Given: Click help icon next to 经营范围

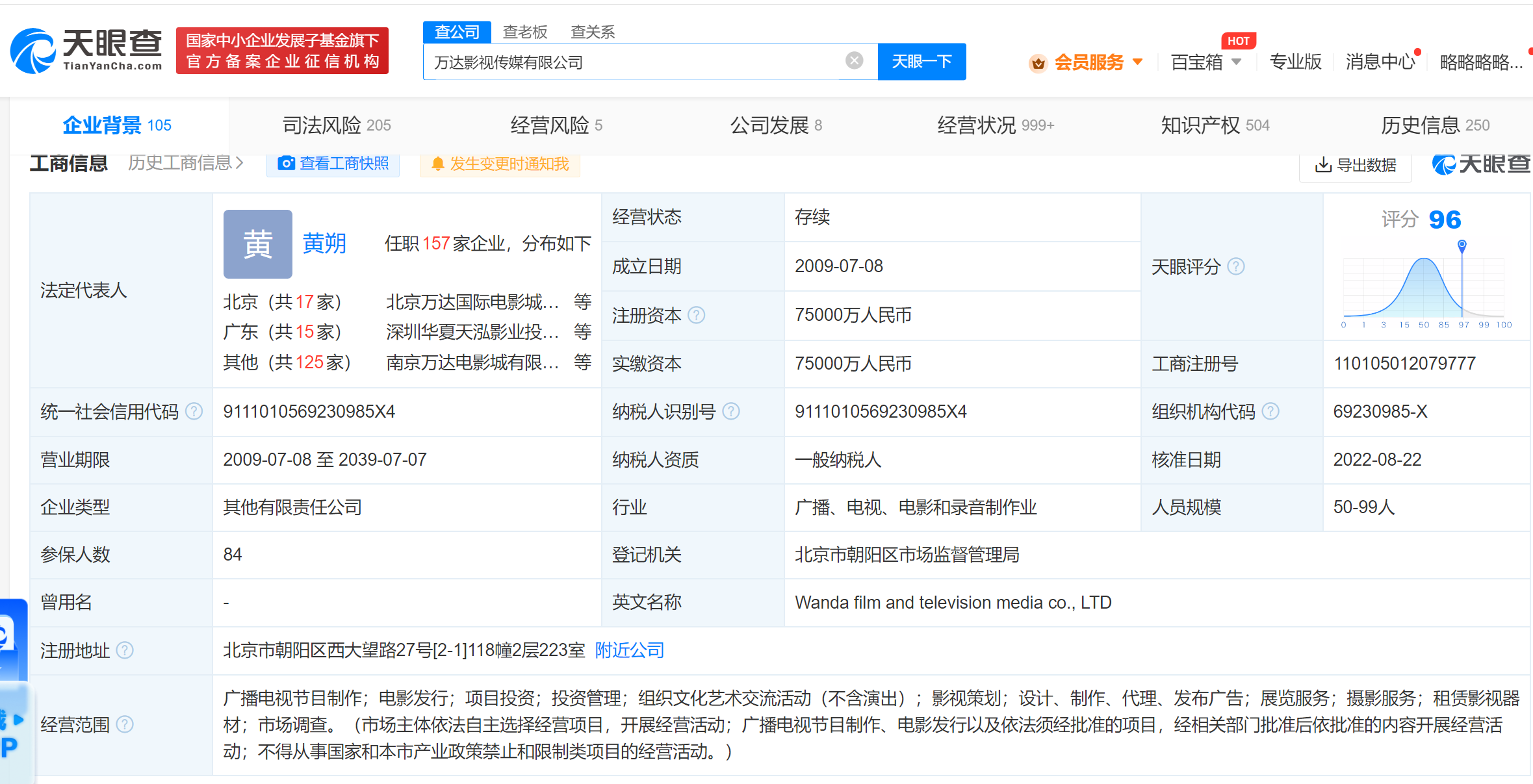Looking at the screenshot, I should (x=125, y=724).
